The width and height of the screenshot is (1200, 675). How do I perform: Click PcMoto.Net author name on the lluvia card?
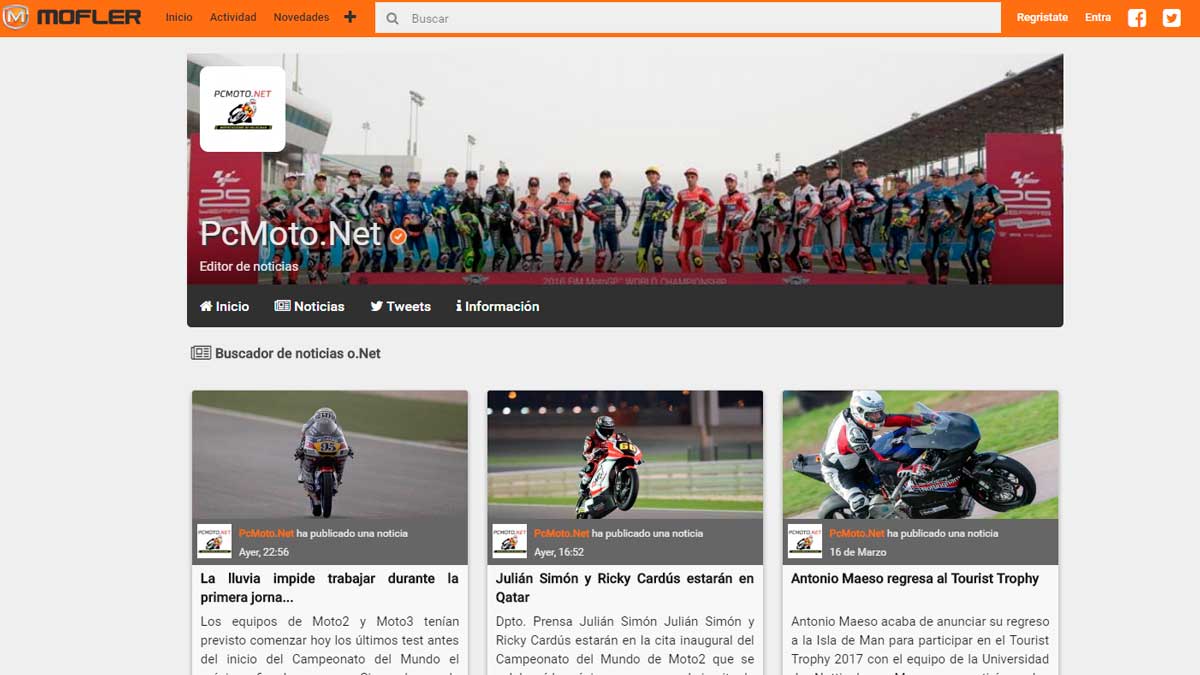pos(266,533)
